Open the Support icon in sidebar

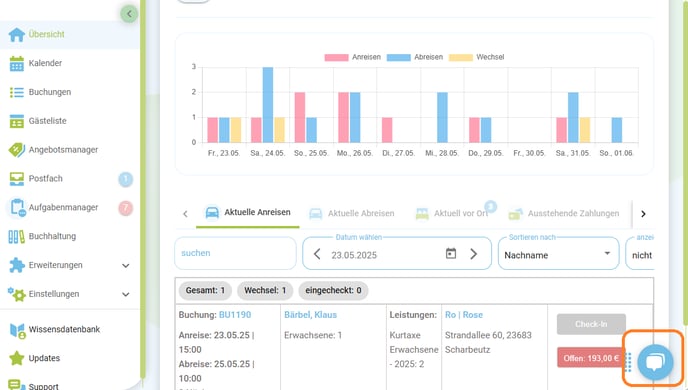tap(17, 385)
